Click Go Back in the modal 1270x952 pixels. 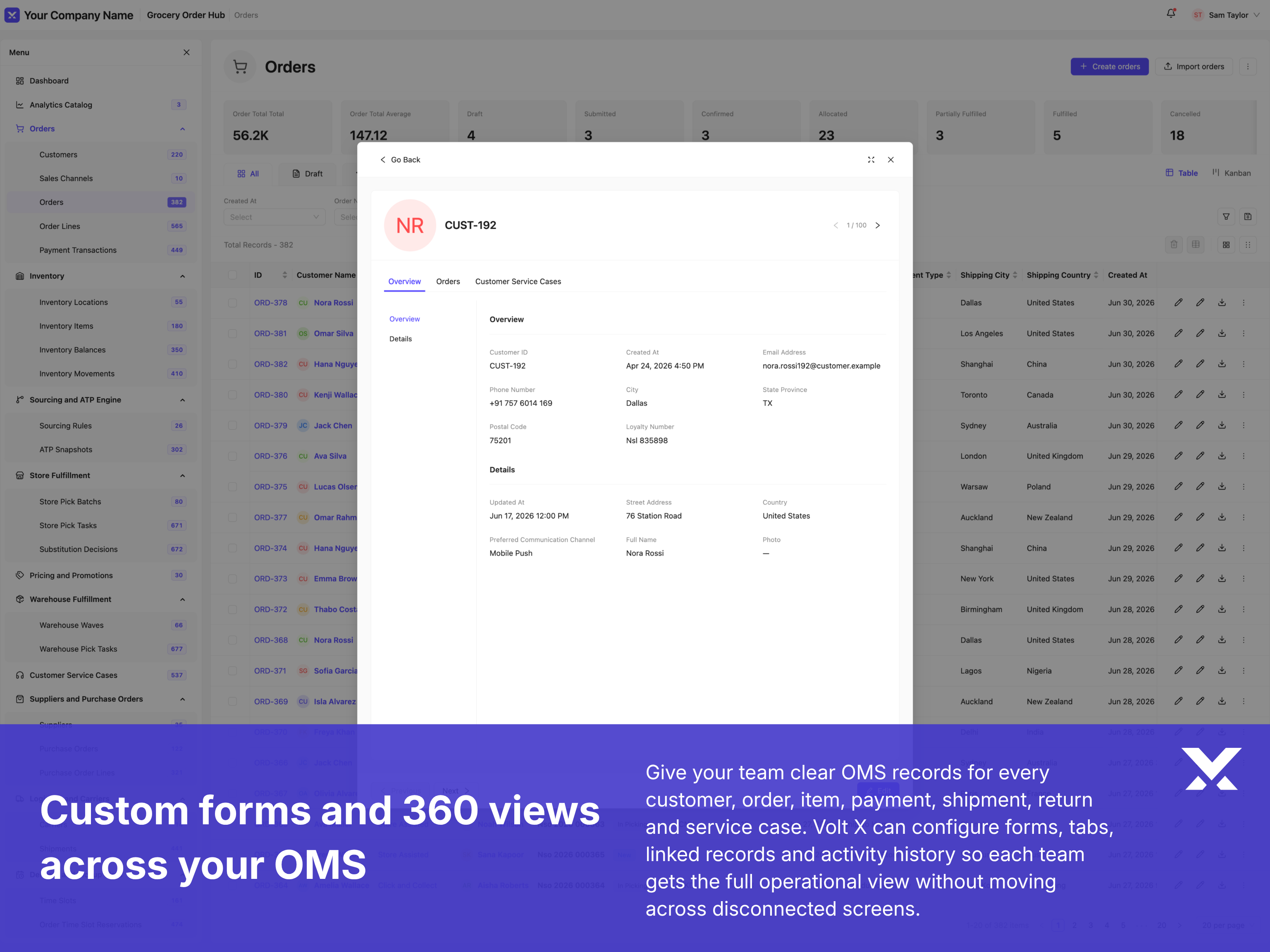[x=400, y=159]
